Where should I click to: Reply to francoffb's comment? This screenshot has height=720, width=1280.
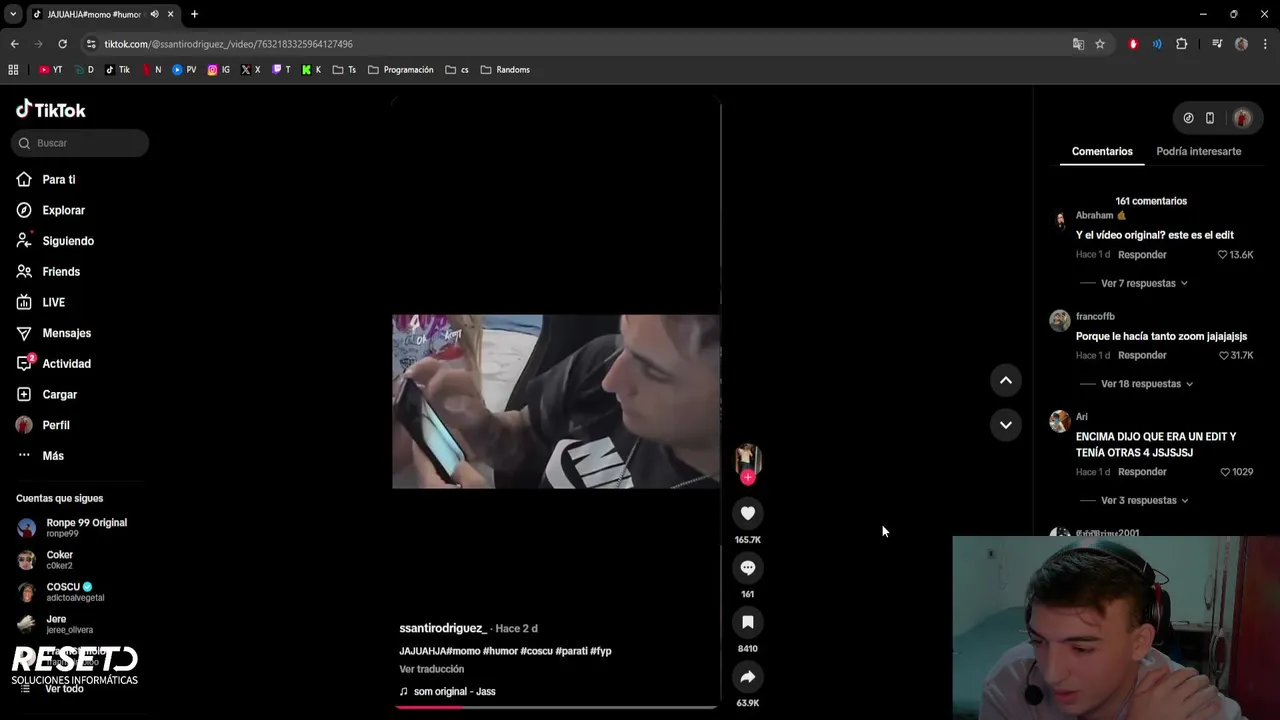coord(1142,355)
